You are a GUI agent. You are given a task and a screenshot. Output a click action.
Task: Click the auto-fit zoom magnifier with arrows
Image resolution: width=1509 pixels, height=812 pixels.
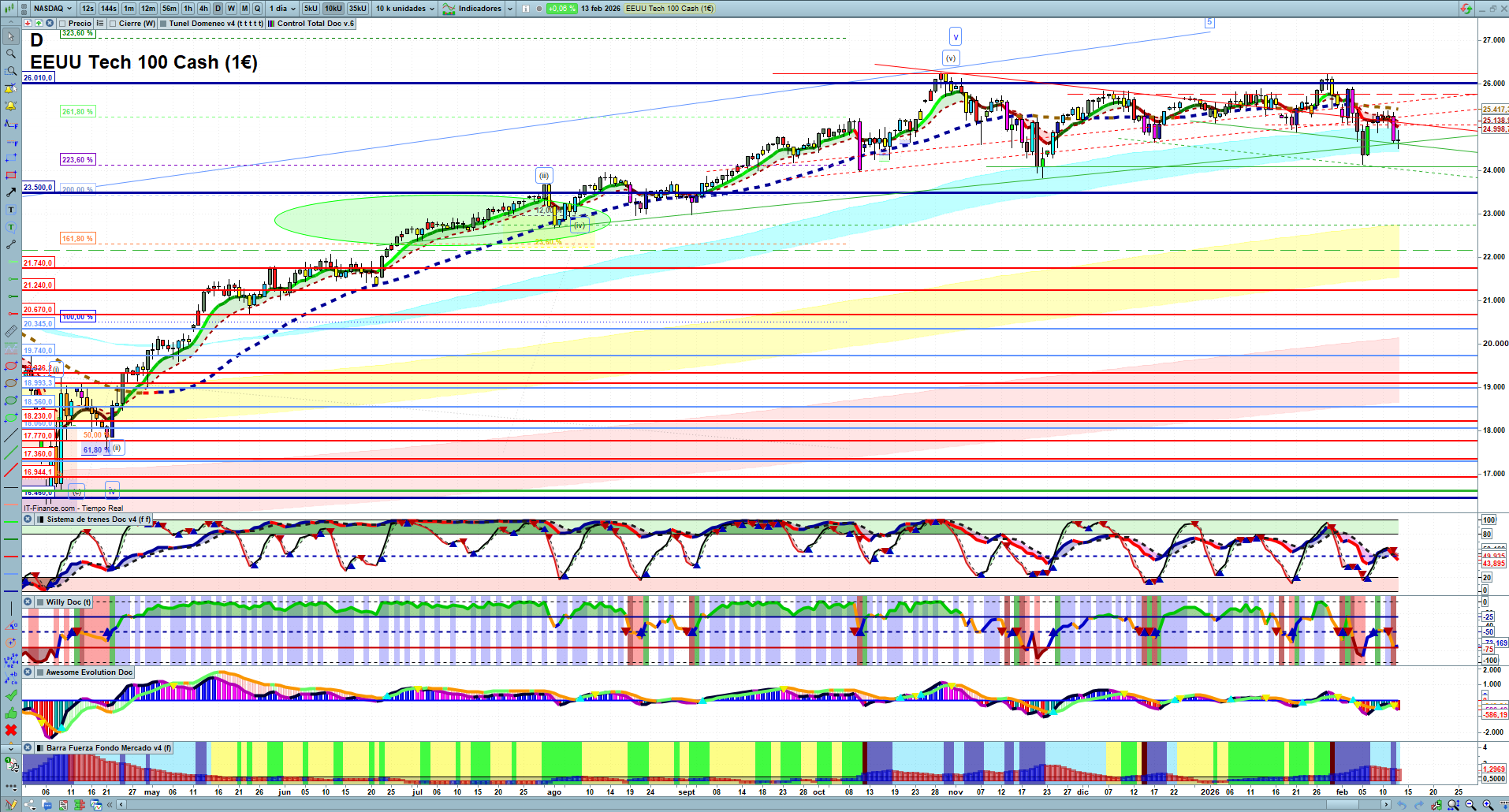pos(1453,805)
